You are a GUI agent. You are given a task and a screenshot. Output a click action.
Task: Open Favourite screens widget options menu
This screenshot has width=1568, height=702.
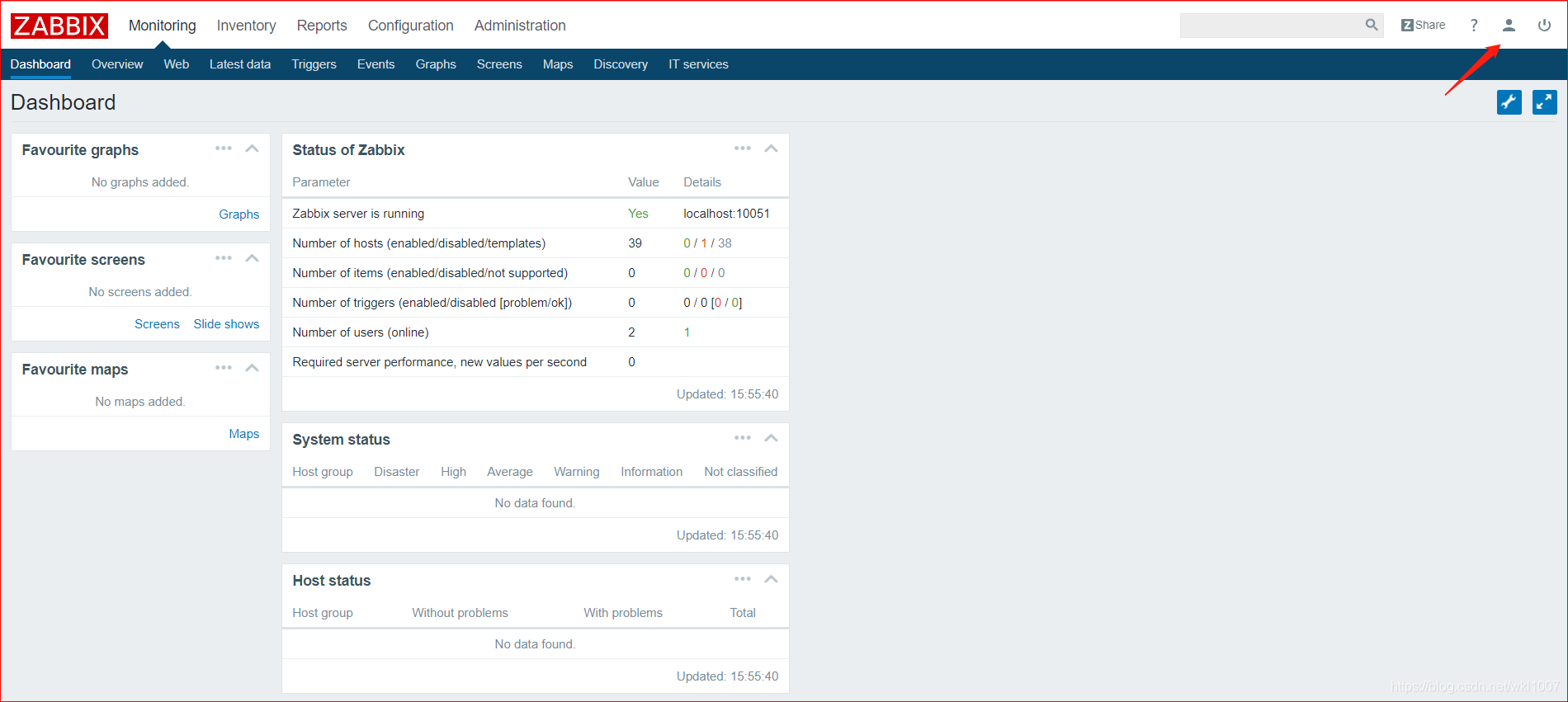tap(224, 258)
